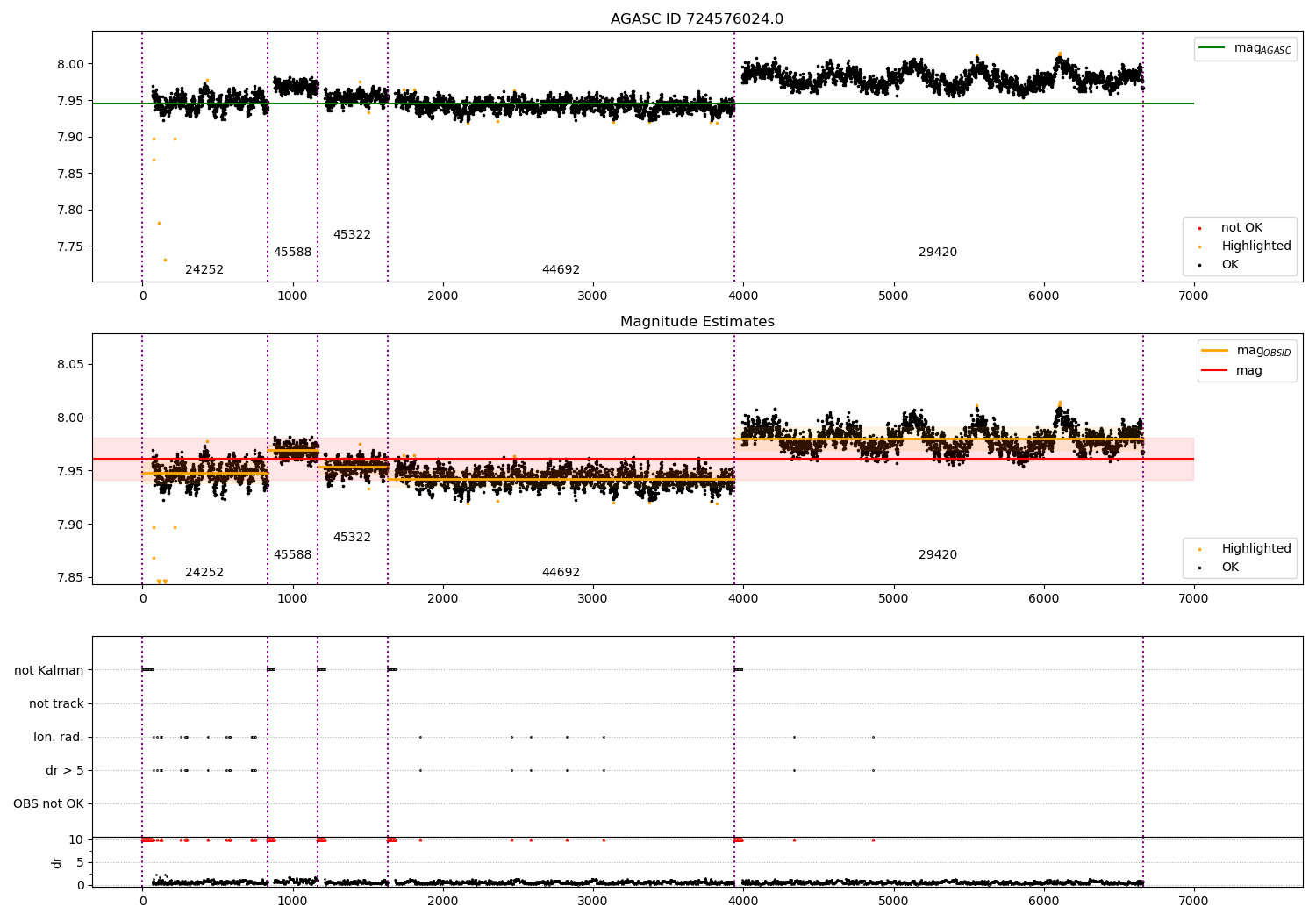Click the 7.75 tick label in the top plot
This screenshot has width=1316, height=921.
(x=71, y=246)
